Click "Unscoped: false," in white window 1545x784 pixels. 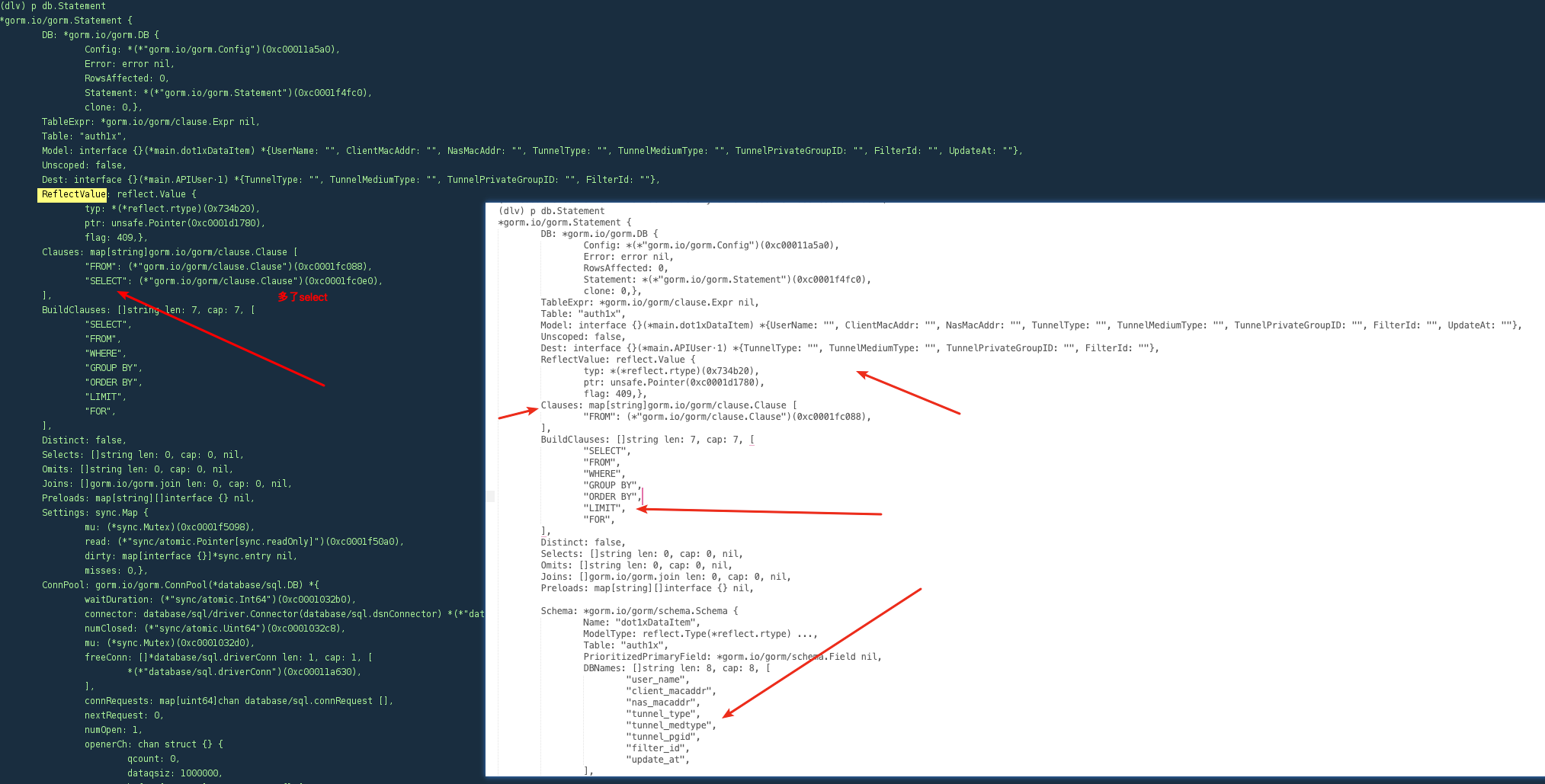[584, 337]
